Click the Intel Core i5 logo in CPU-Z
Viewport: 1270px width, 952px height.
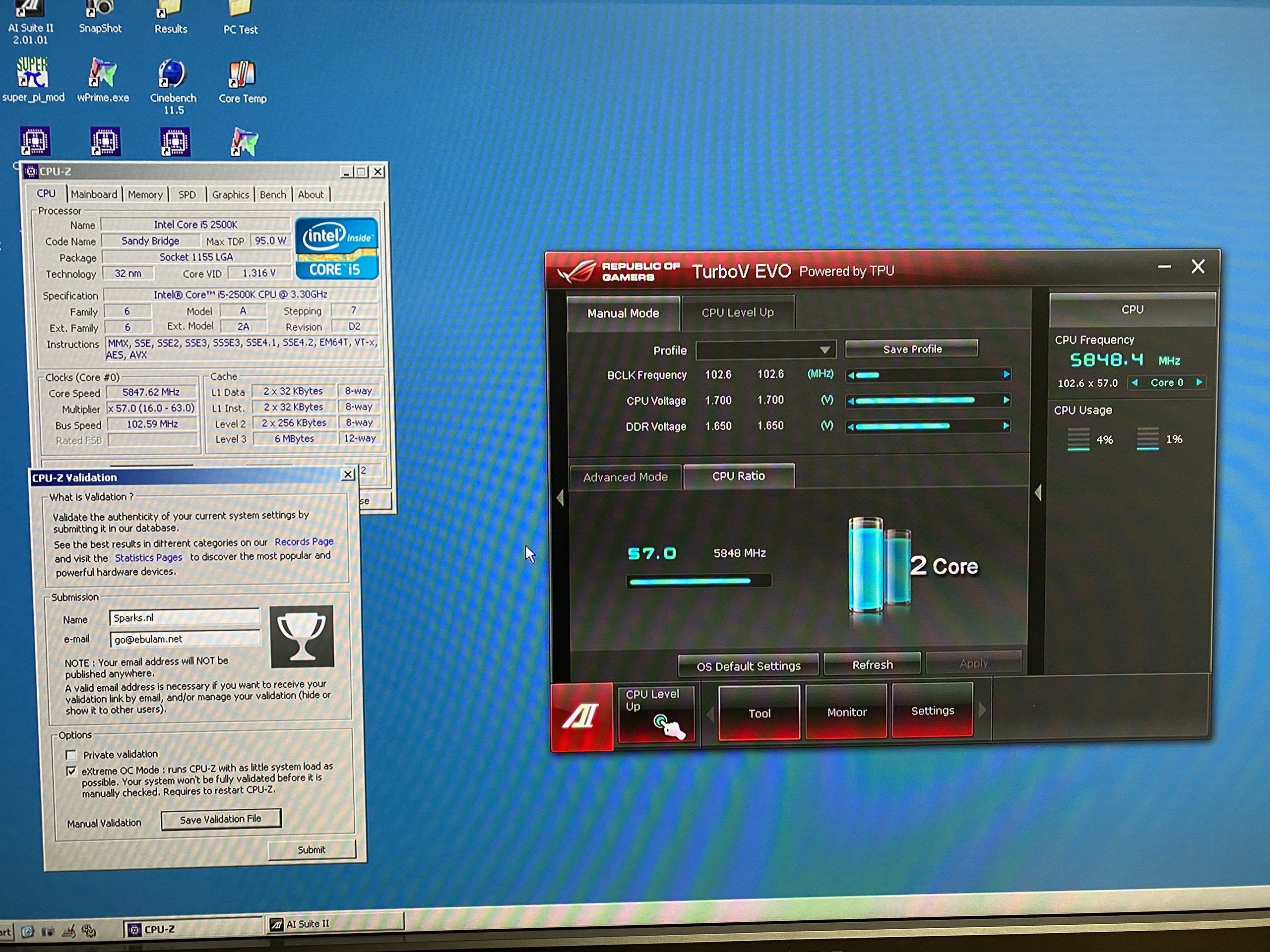(336, 248)
